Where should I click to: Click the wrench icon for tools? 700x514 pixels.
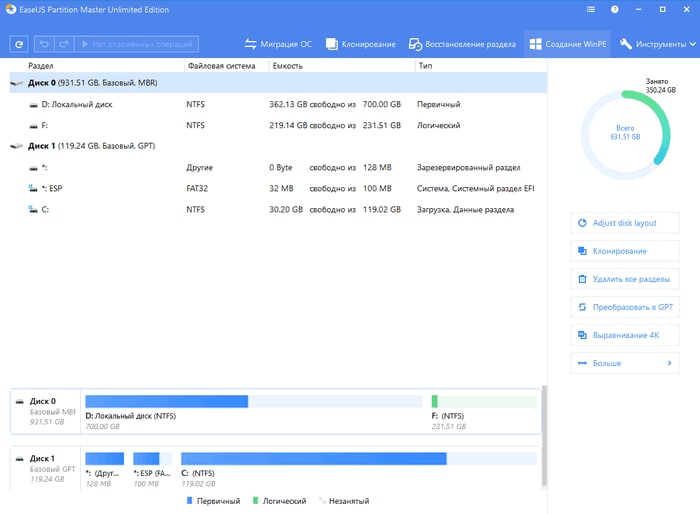coord(625,44)
